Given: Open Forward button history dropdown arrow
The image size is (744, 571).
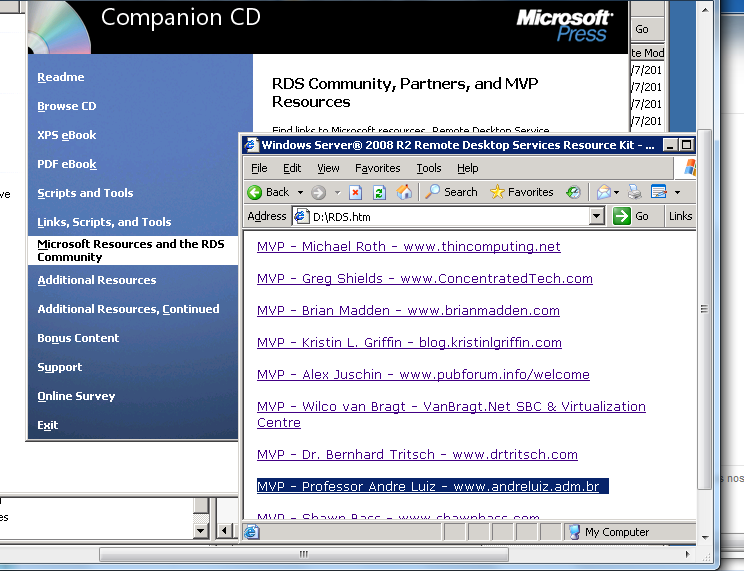Looking at the screenshot, I should 337,192.
